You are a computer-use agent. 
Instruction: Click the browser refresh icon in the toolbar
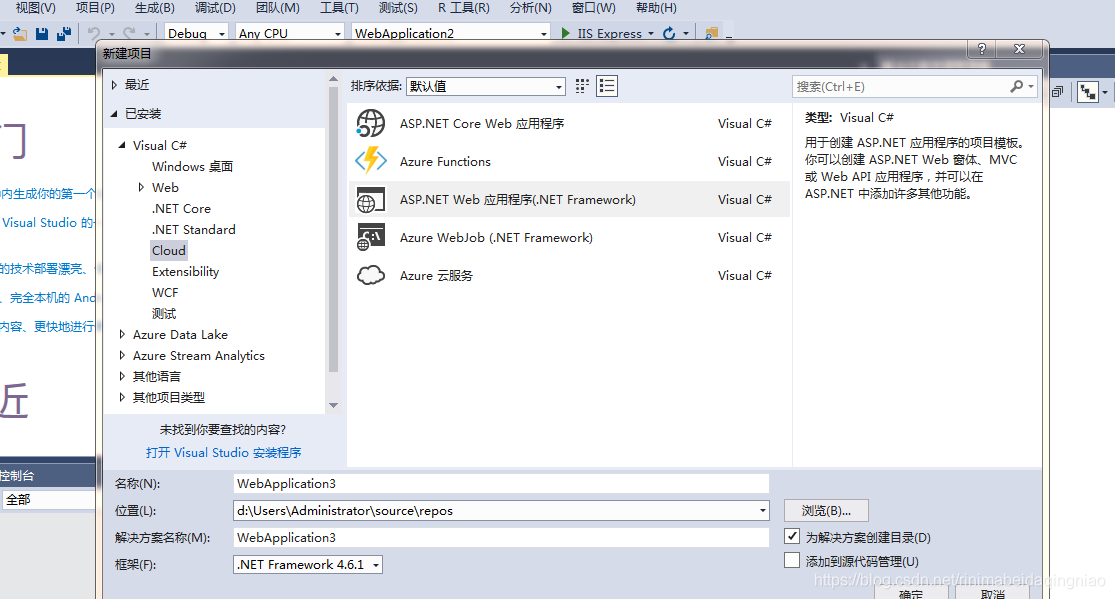click(668, 33)
